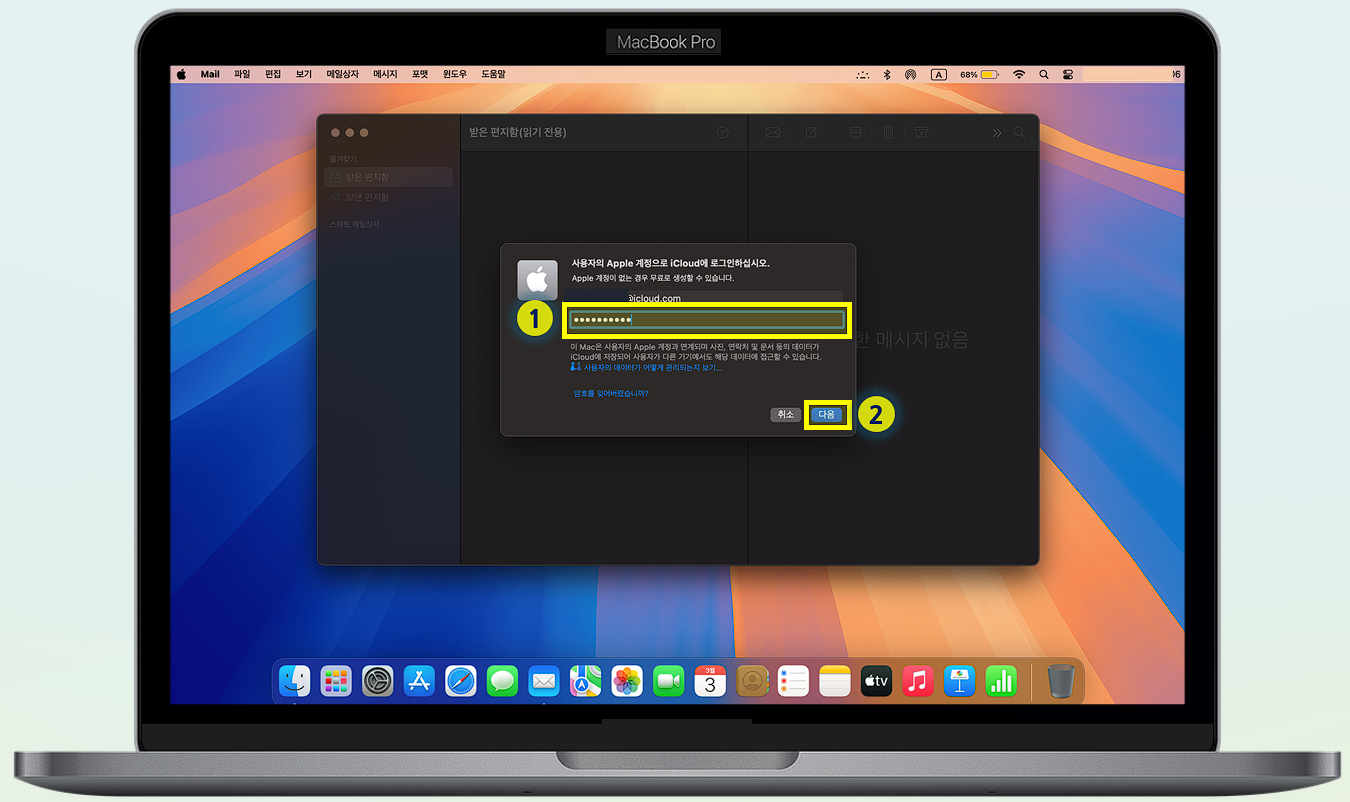Image resolution: width=1350 pixels, height=802 pixels.
Task: Launch Safari from the Dock
Action: click(x=461, y=681)
